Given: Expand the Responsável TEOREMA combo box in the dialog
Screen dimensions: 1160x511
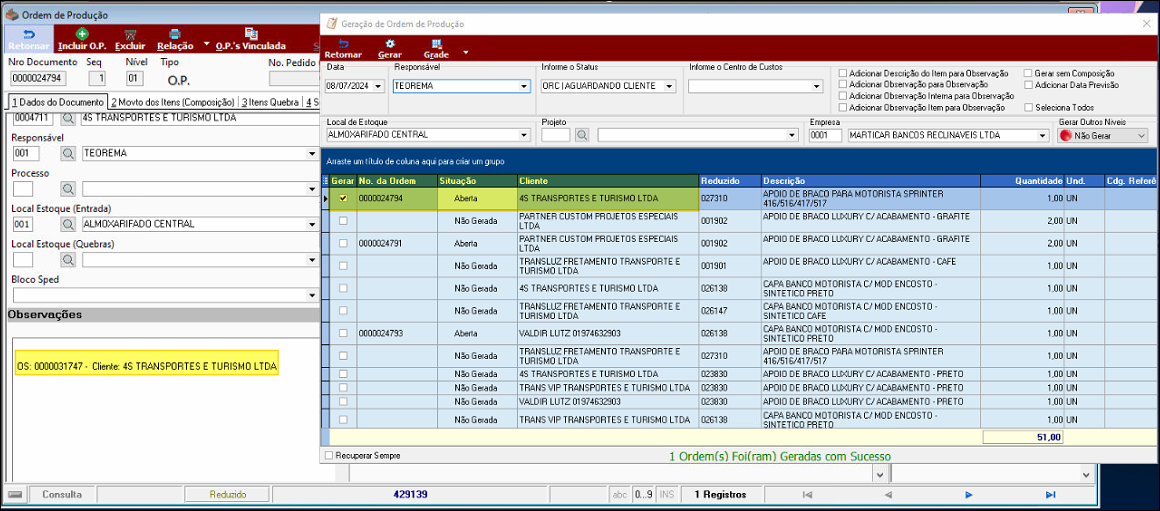Looking at the screenshot, I should click(525, 87).
